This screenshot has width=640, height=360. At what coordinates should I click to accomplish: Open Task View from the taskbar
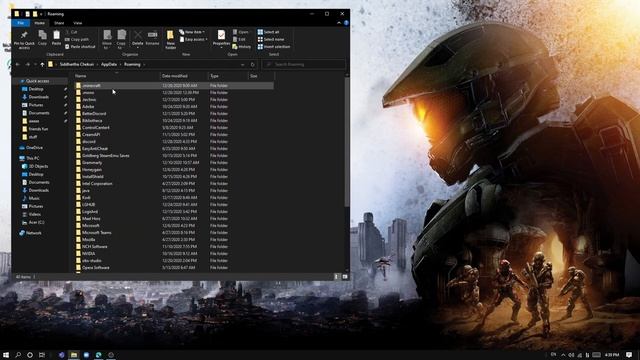click(x=42, y=355)
